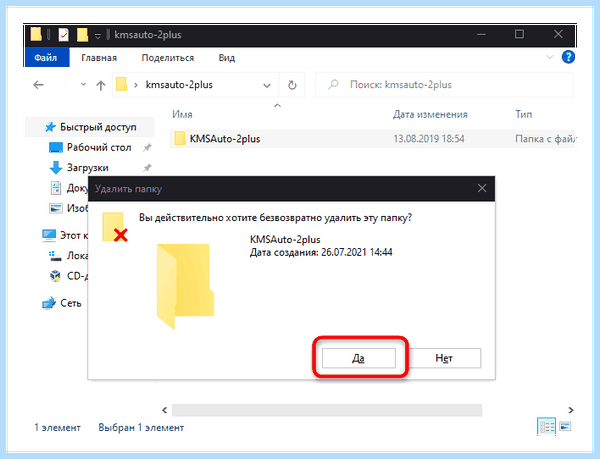Maximize the explorer window
This screenshot has width=600, height=459.
coord(519,34)
